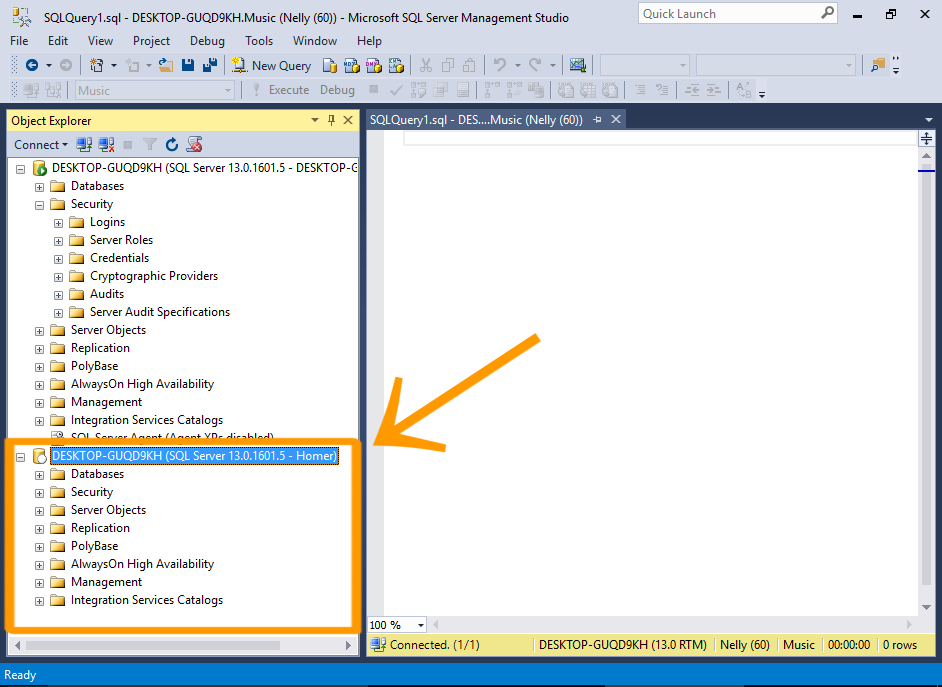The image size is (942, 687).
Task: Click the Disconnect icon in Object Explorer
Action: [106, 145]
